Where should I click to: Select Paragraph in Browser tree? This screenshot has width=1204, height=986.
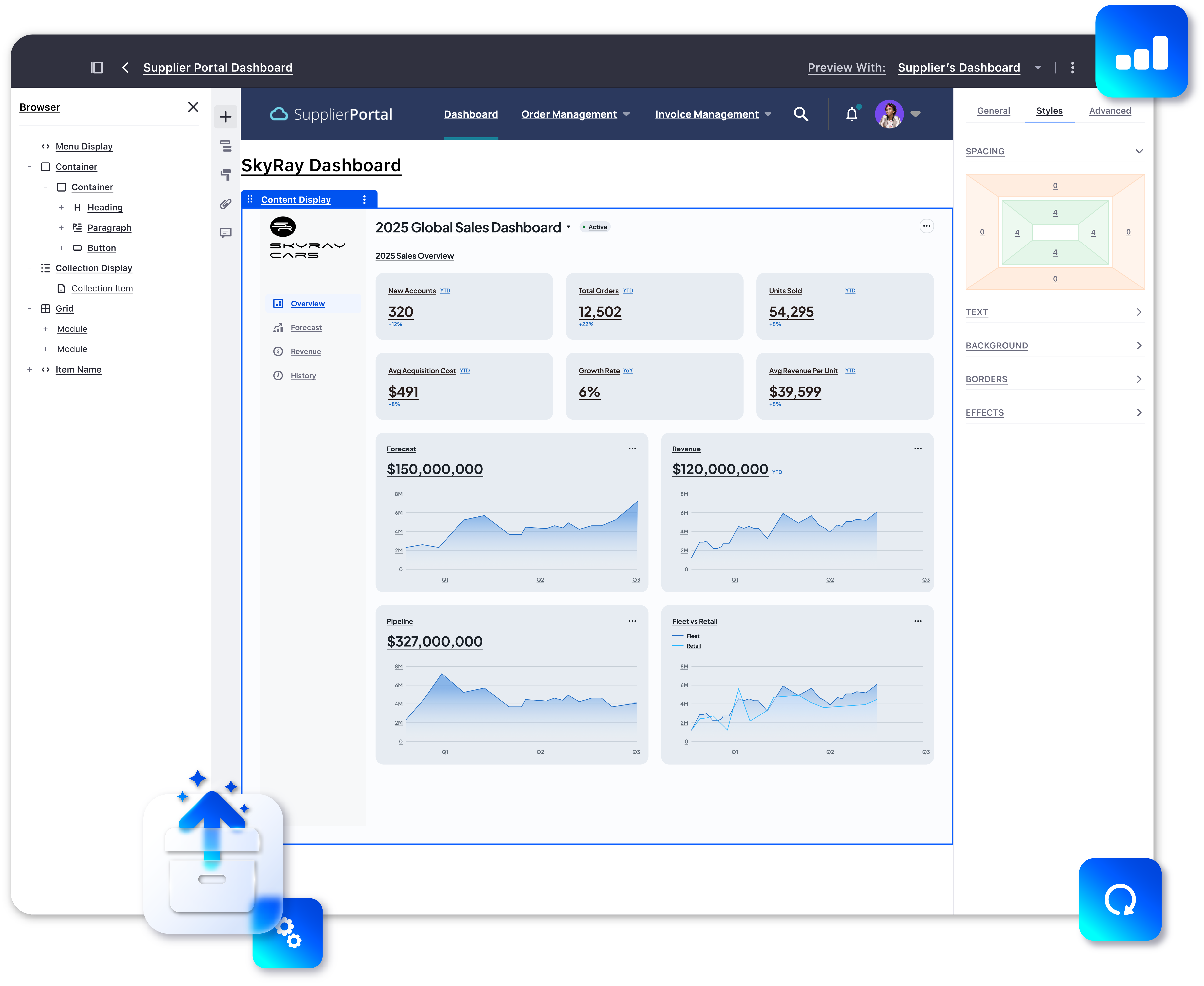coord(109,228)
